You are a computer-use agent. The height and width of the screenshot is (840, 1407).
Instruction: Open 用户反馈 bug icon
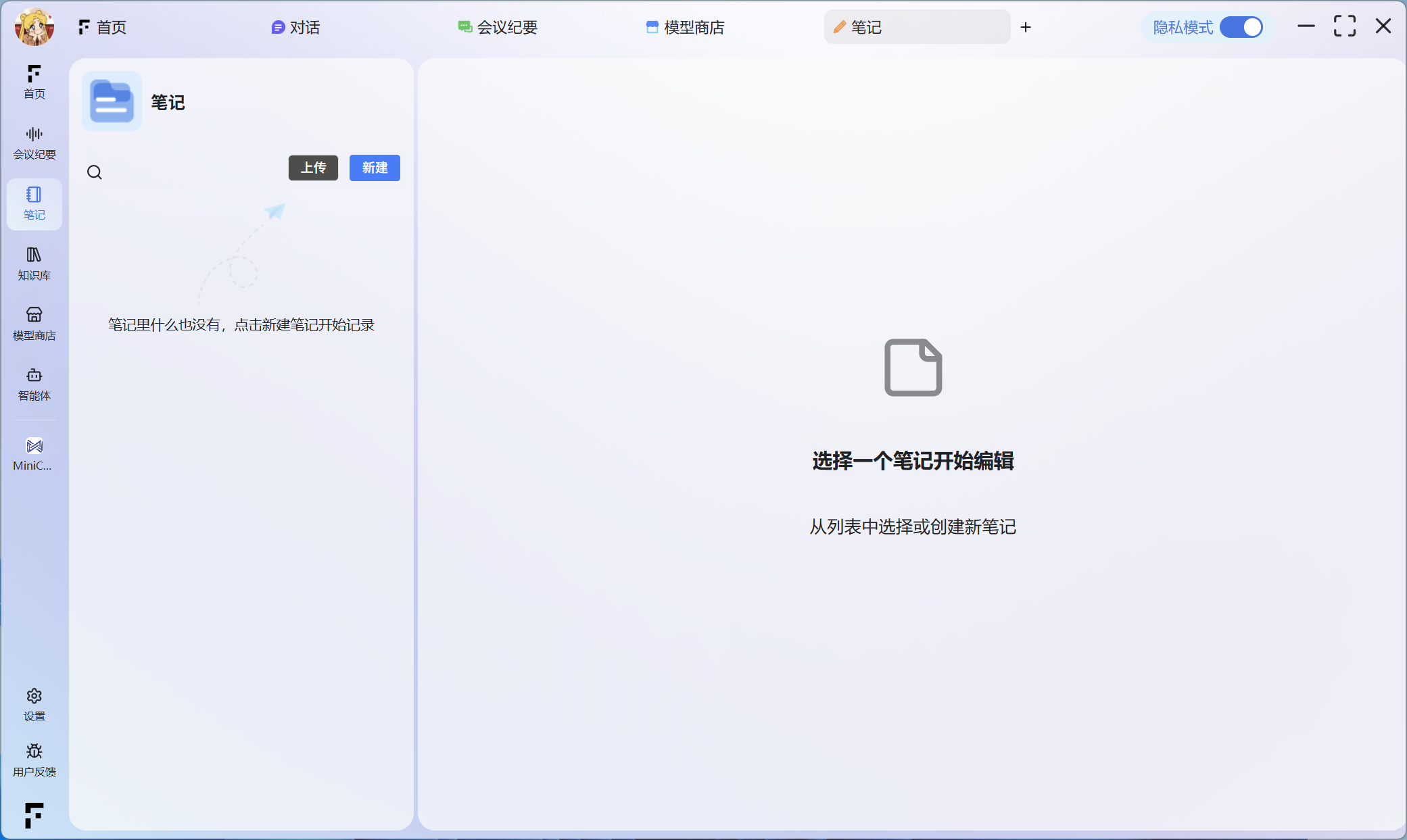[34, 760]
